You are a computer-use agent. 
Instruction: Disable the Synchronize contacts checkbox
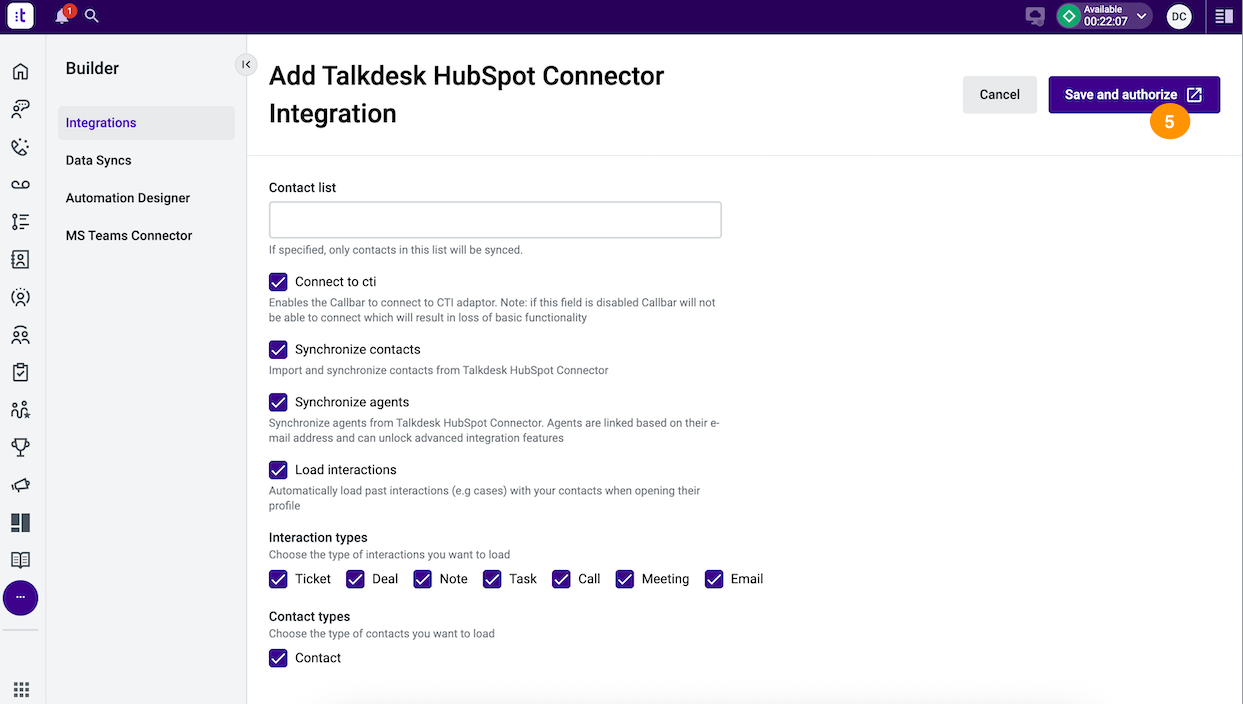coord(278,349)
